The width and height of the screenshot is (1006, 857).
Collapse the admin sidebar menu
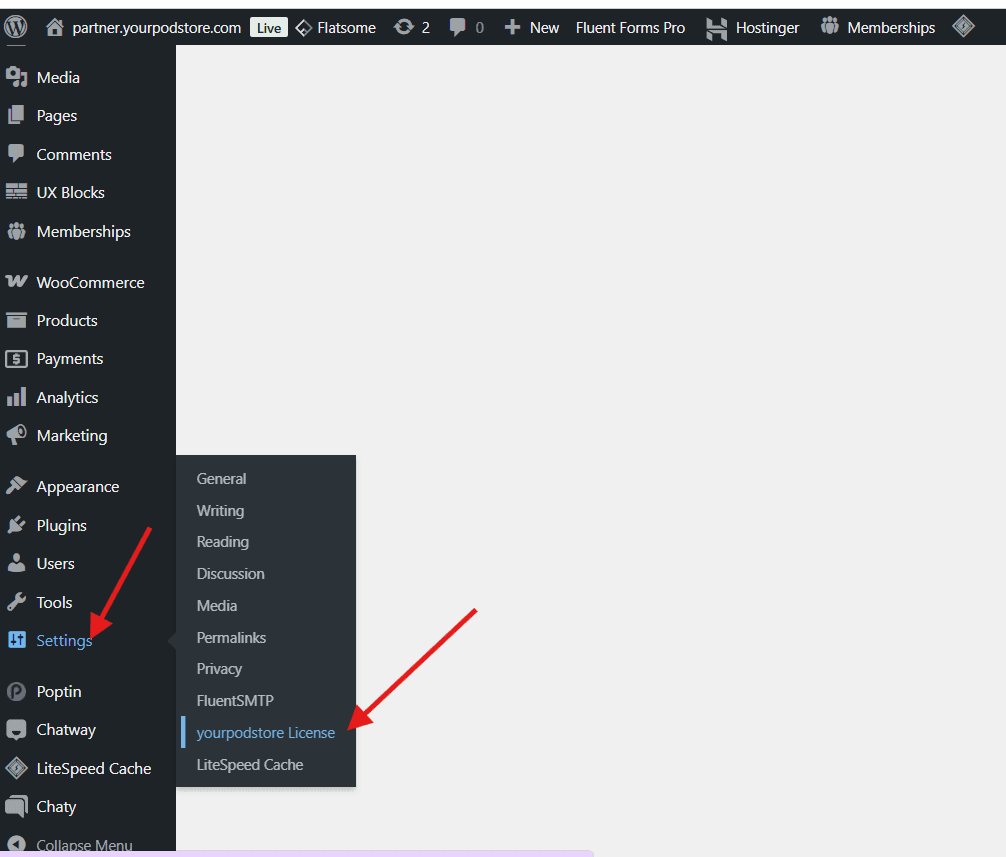(68, 845)
